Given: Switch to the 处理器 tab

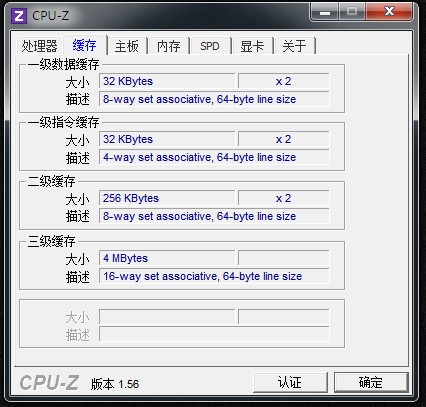Looking at the screenshot, I should coord(39,46).
